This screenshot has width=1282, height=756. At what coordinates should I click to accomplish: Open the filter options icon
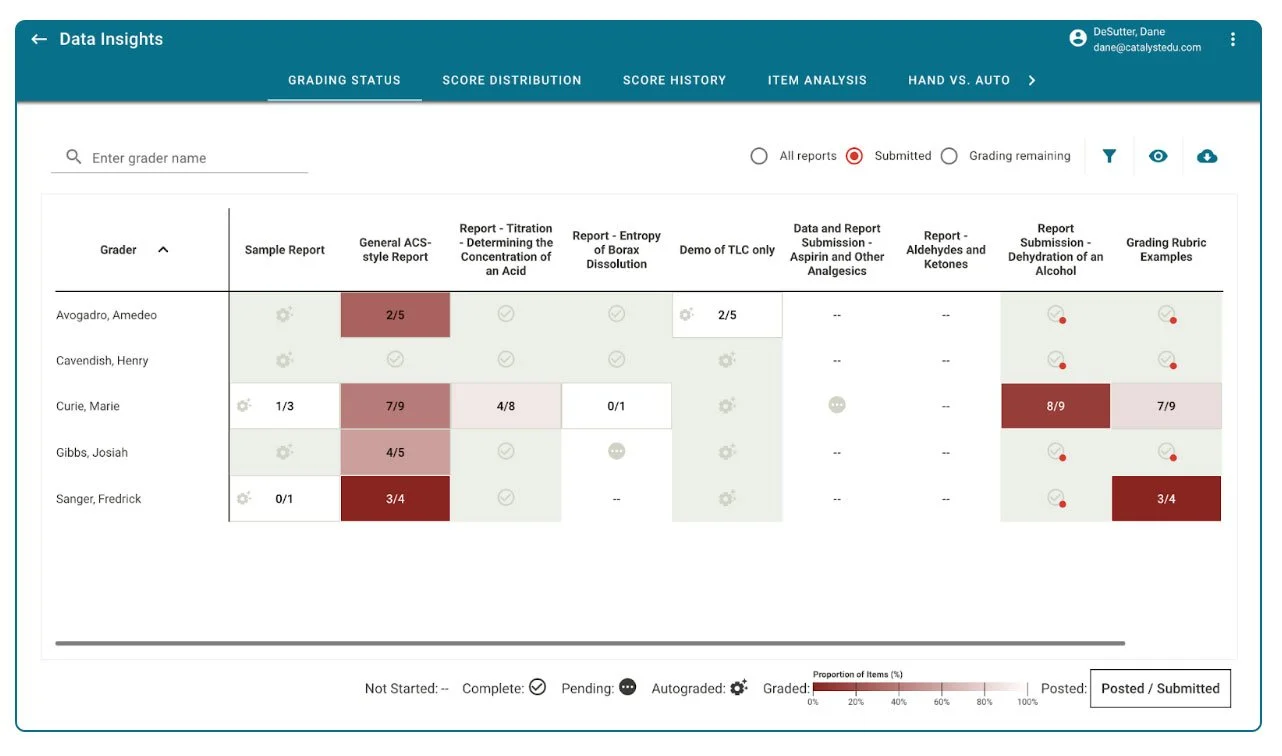1108,156
